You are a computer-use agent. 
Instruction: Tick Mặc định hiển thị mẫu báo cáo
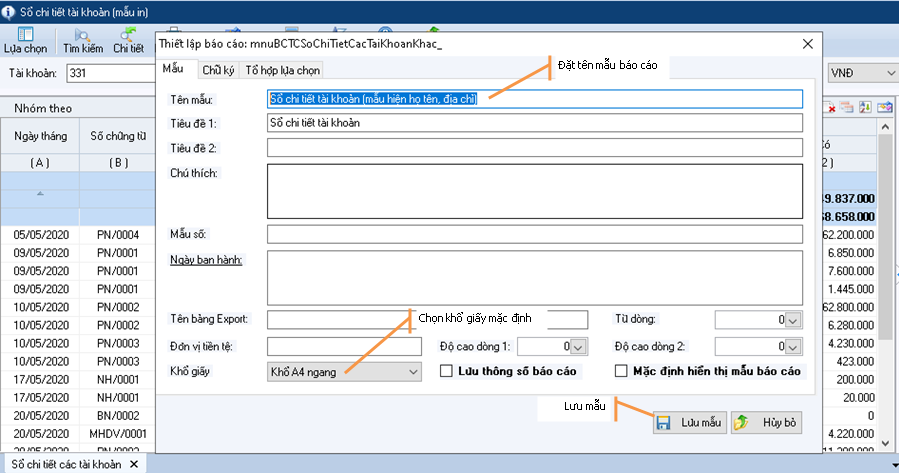[620, 371]
